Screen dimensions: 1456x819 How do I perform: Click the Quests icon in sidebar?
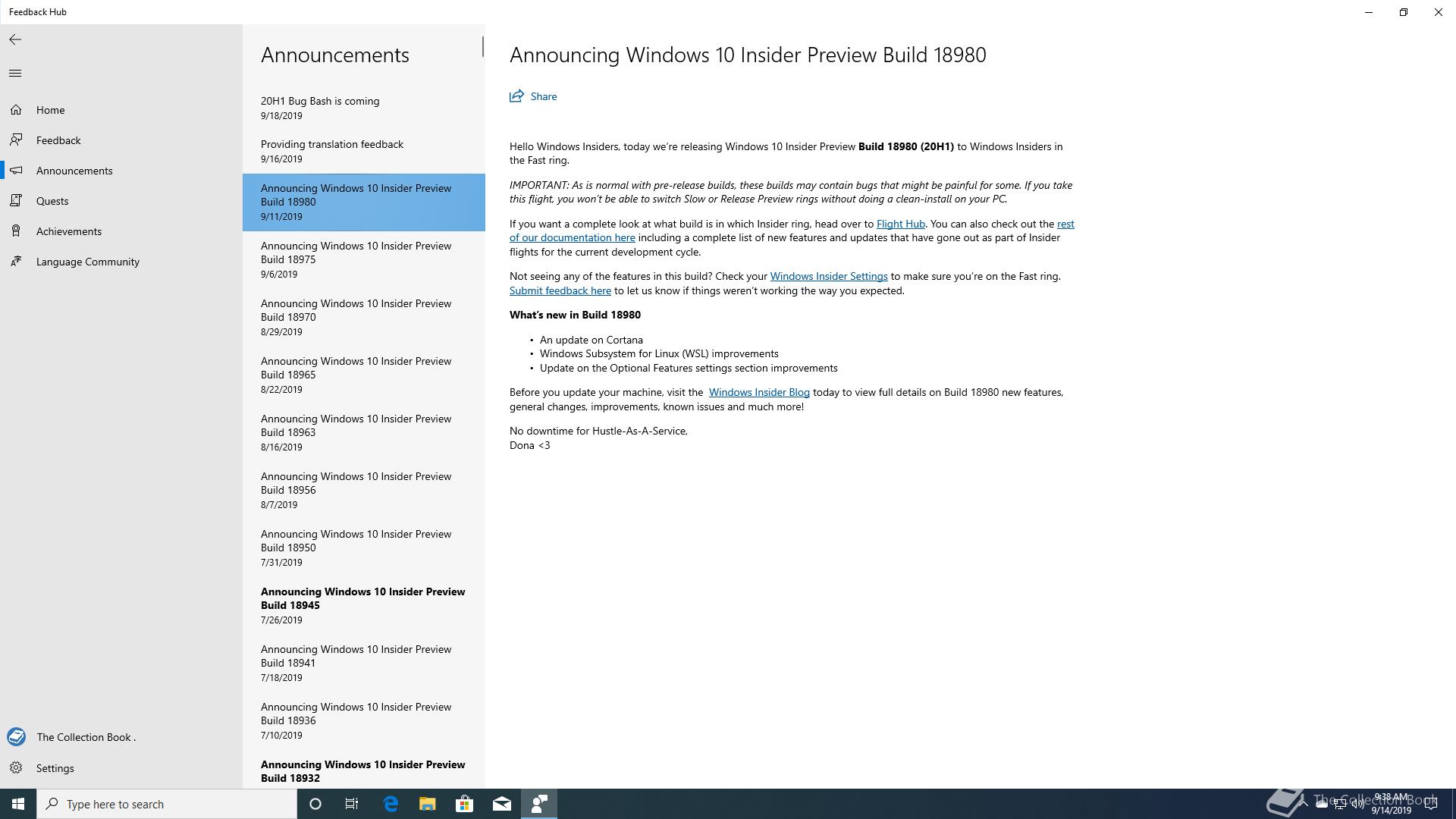16,201
